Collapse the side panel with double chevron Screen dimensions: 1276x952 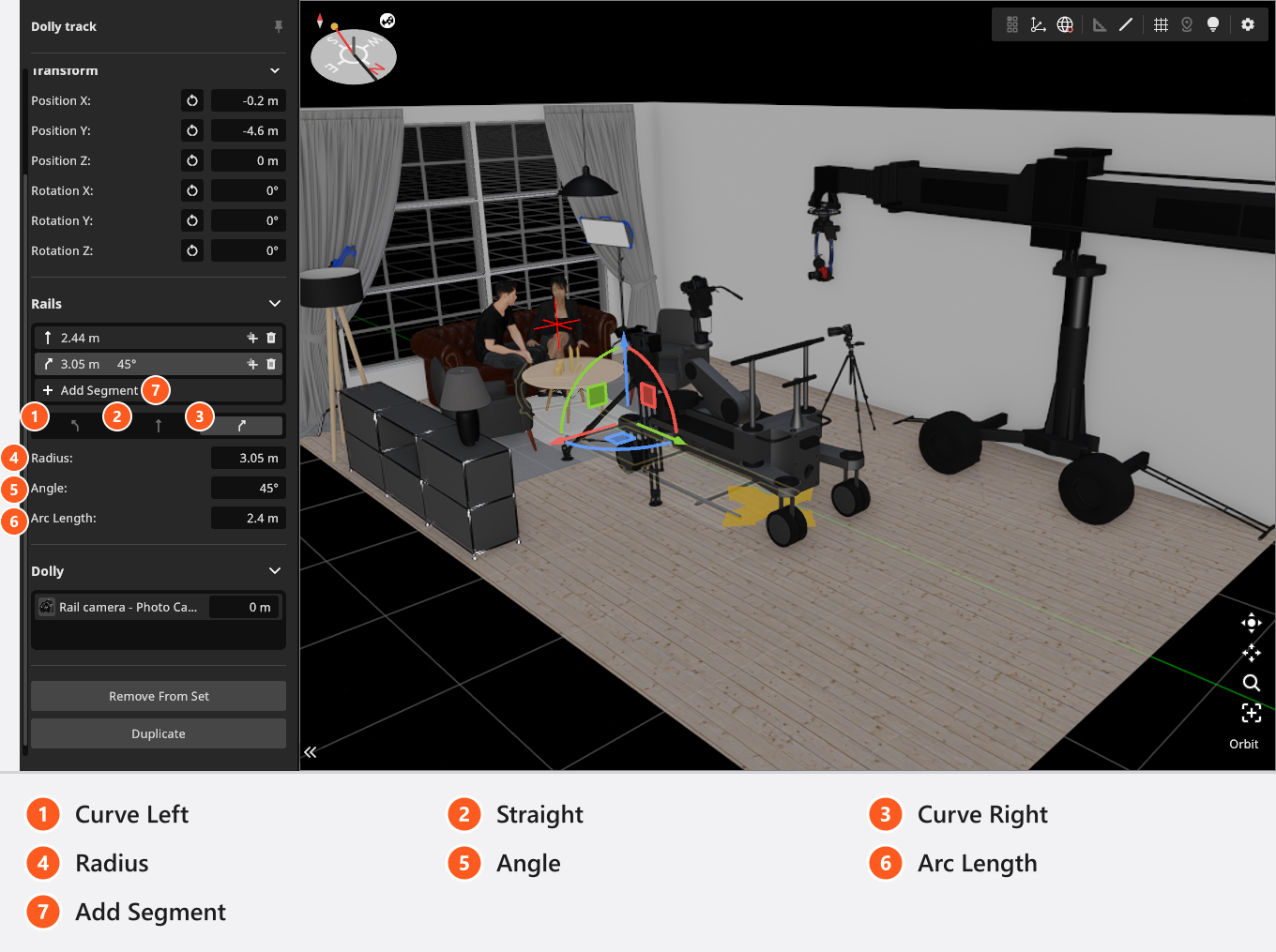(311, 751)
